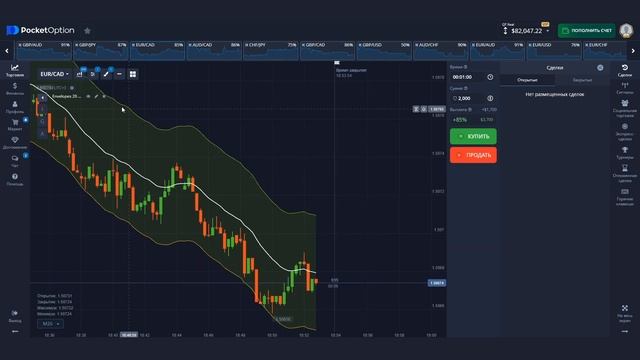
Task: Expand the EUR/CAD asset dropdown
Action: [54, 74]
